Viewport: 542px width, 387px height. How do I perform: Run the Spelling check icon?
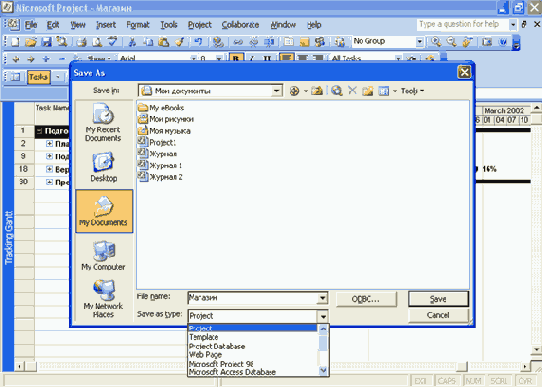pyautogui.click(x=113, y=42)
